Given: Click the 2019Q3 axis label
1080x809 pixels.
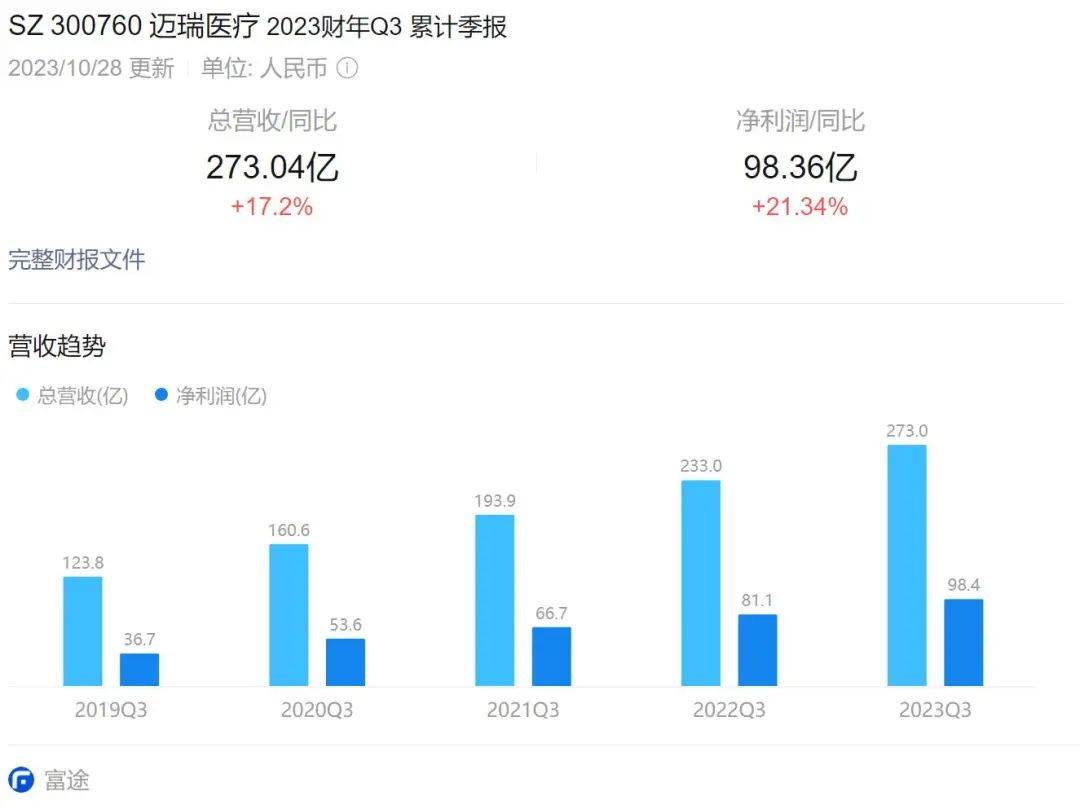Looking at the screenshot, I should 111,710.
